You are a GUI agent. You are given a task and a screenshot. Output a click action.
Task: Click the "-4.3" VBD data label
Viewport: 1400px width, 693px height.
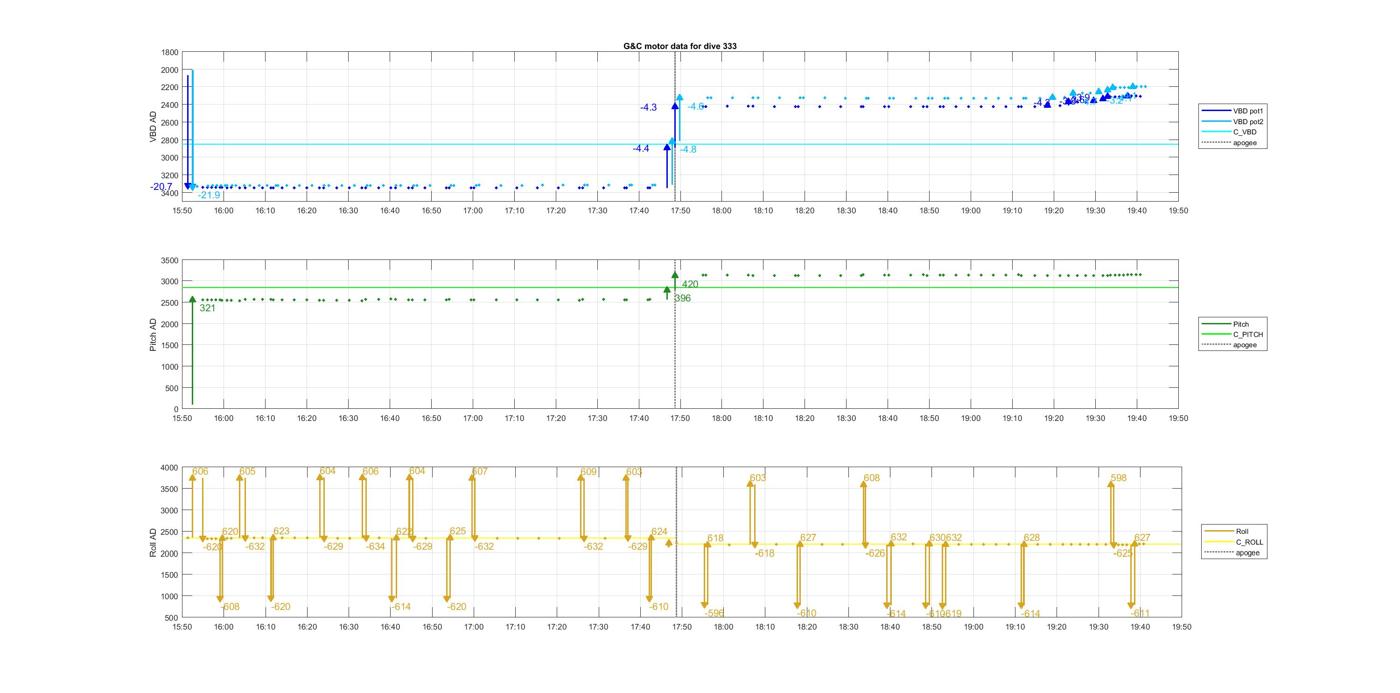click(649, 107)
